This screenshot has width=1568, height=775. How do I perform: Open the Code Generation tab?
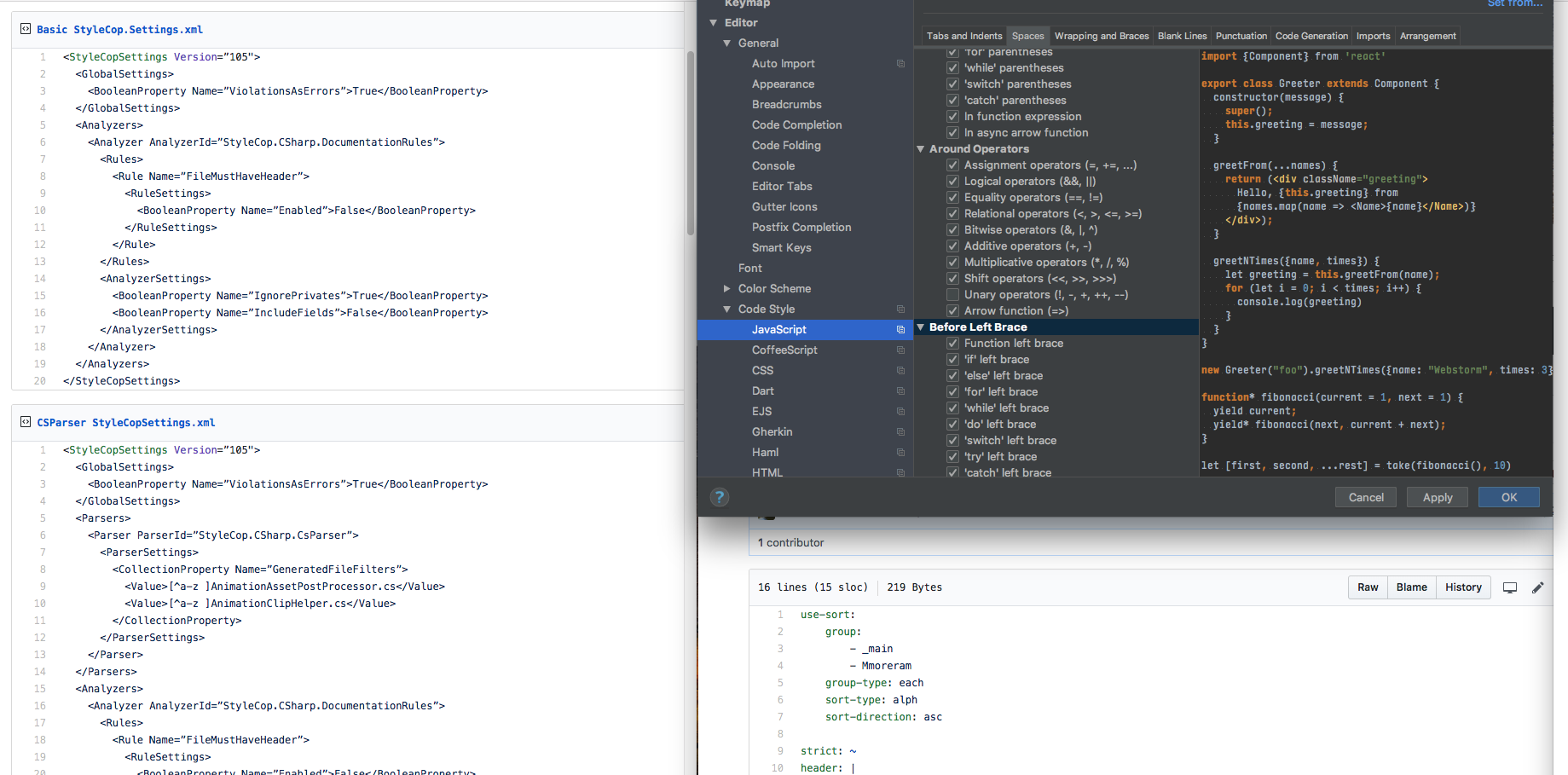point(1311,36)
